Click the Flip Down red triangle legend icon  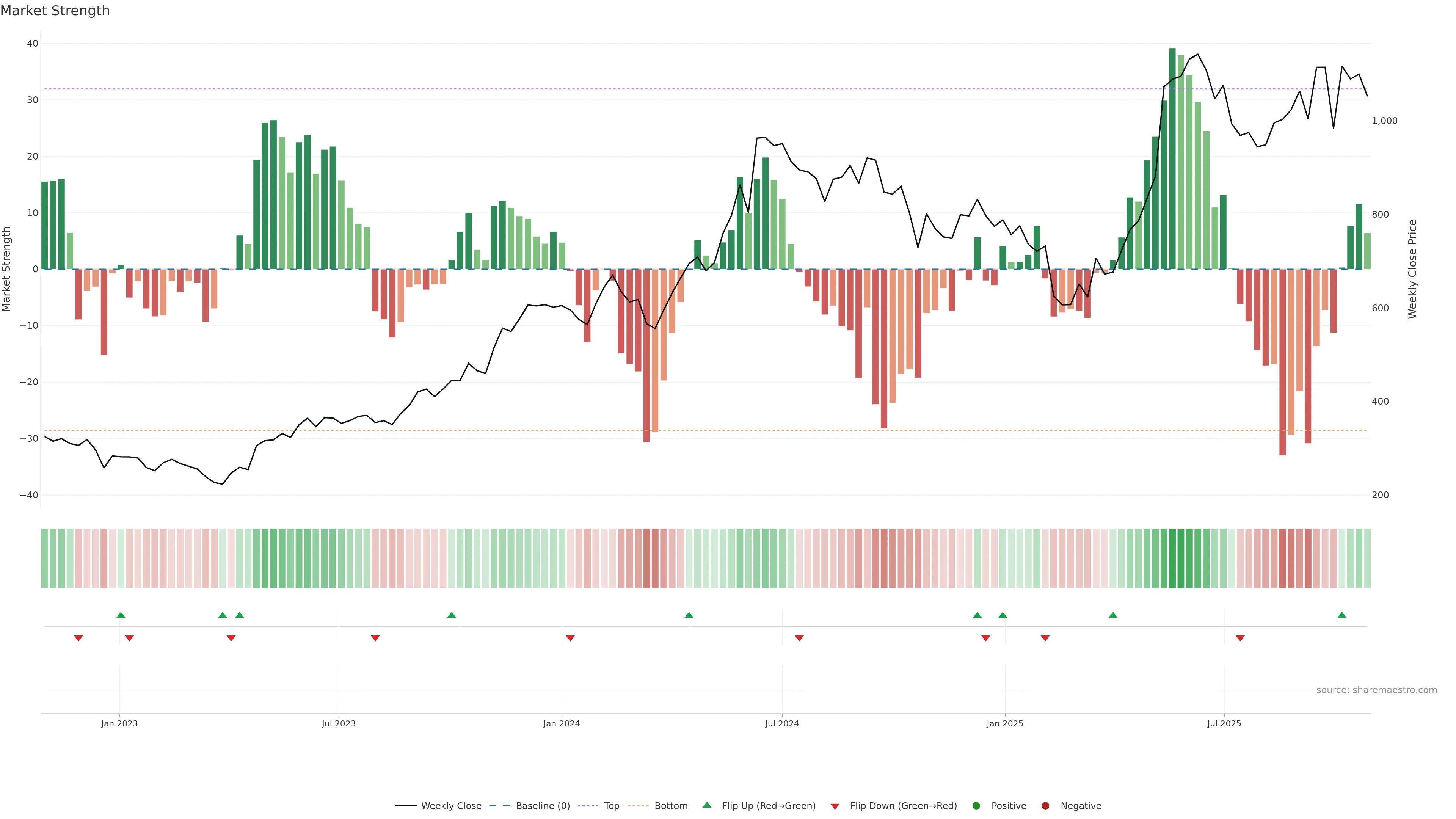point(835,806)
